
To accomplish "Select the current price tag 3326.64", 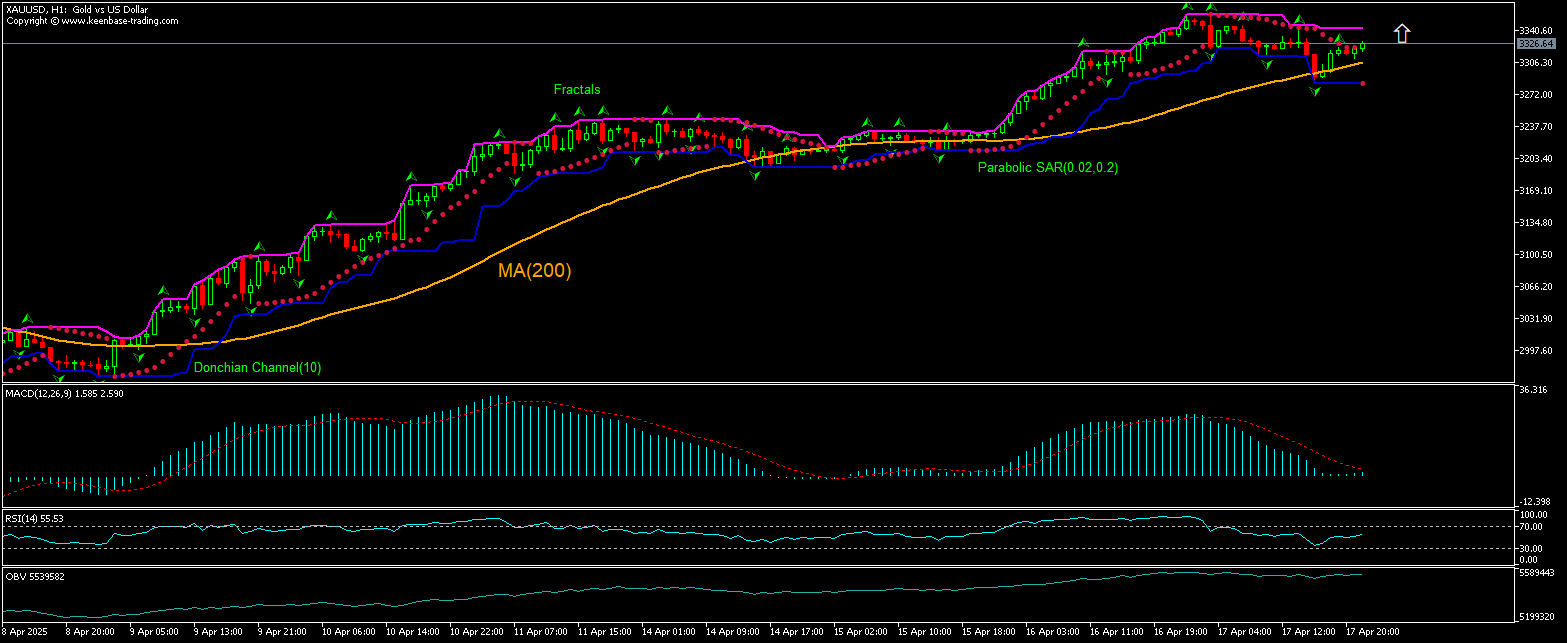I will [1535, 44].
